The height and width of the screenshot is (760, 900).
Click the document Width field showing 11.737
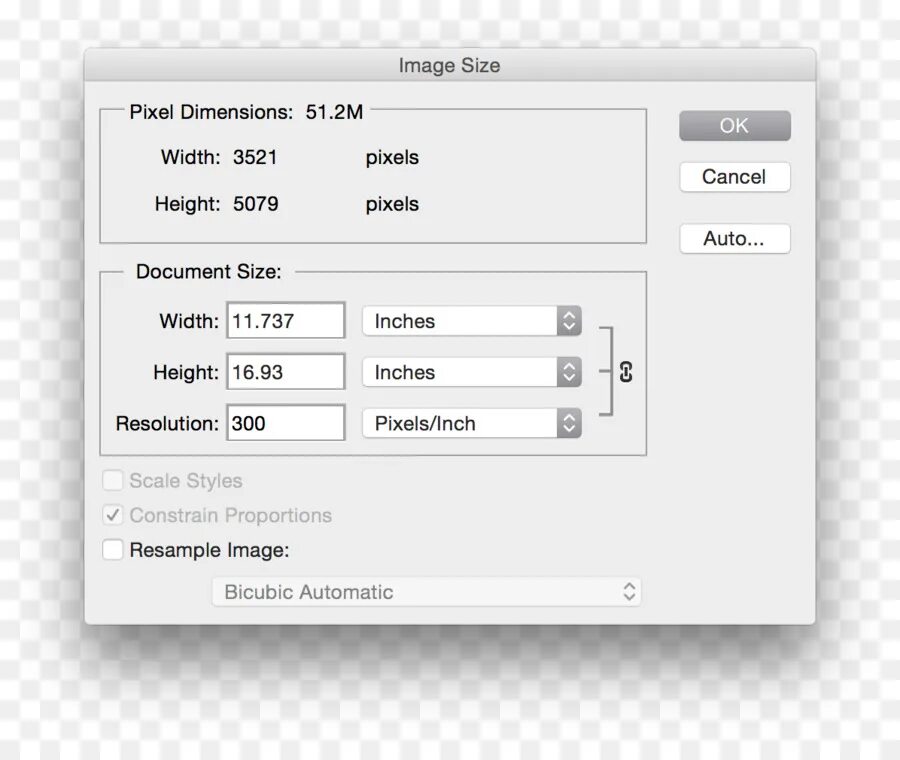pos(285,321)
